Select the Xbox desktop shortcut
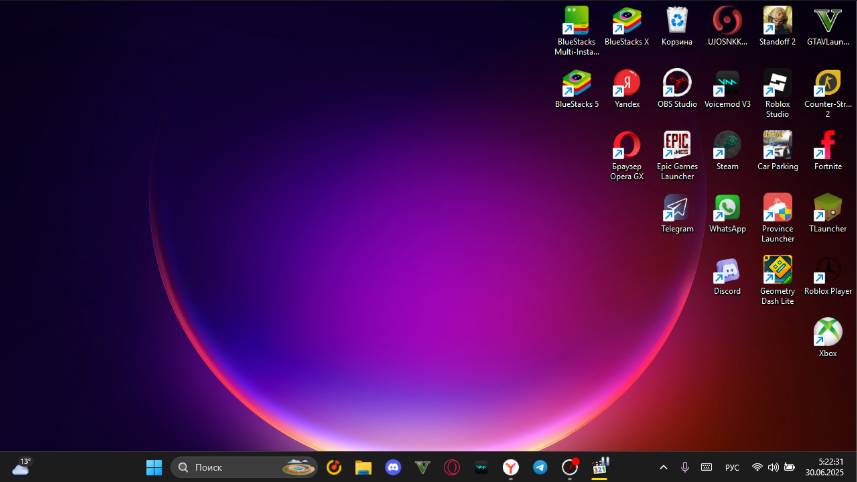 tap(828, 338)
